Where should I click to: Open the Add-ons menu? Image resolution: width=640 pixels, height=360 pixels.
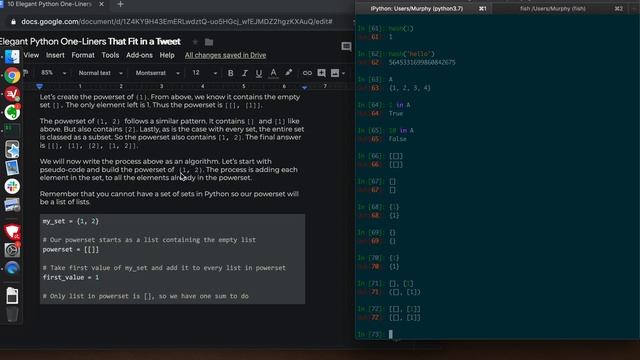tap(139, 55)
